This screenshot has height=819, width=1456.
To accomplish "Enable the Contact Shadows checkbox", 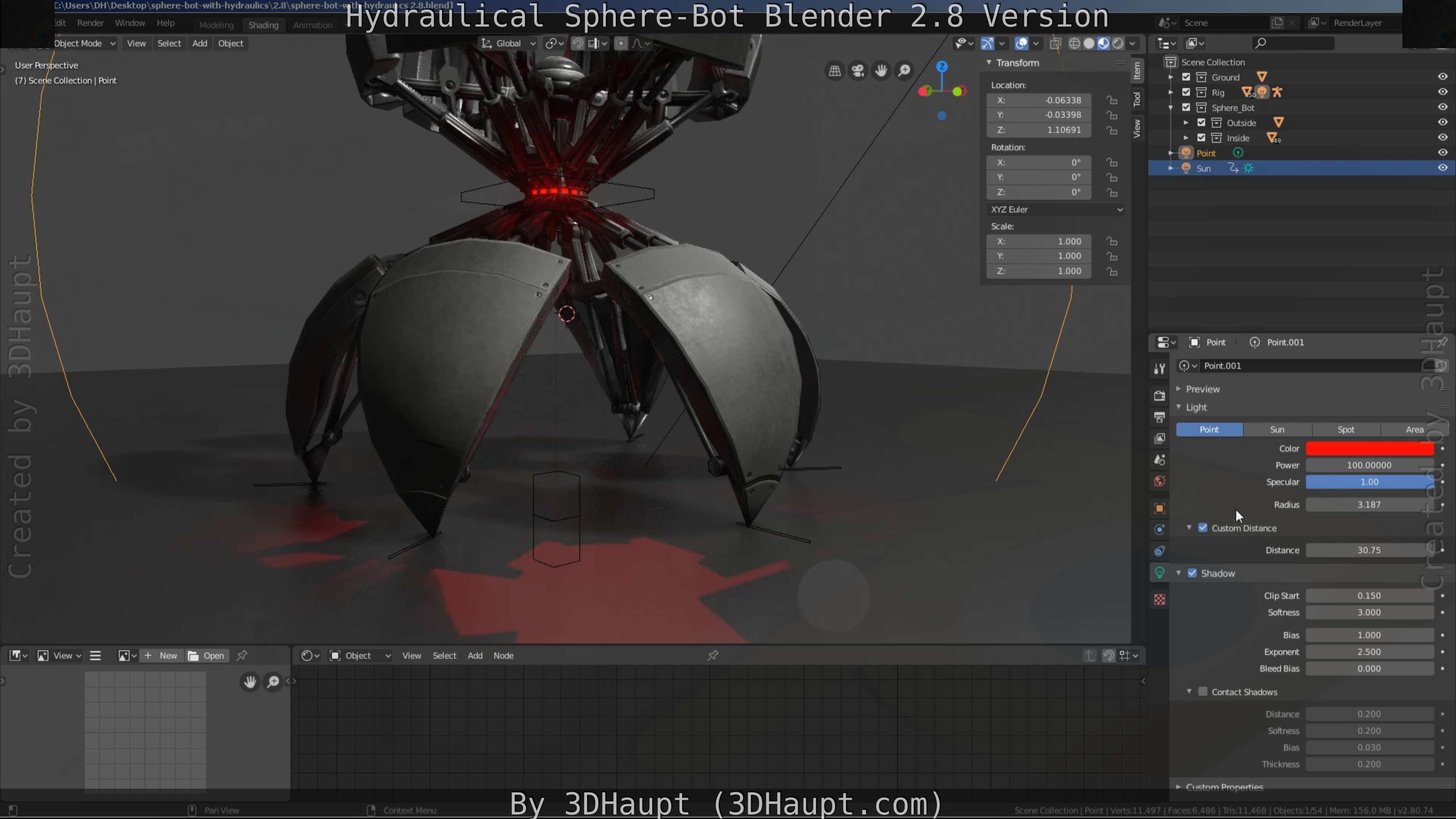I will point(1203,692).
